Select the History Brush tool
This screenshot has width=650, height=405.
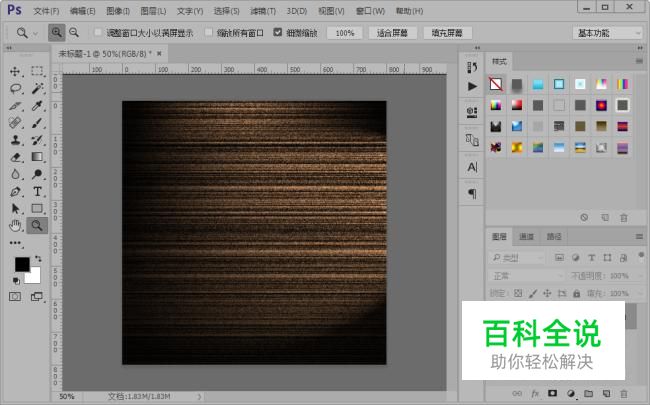click(37, 140)
